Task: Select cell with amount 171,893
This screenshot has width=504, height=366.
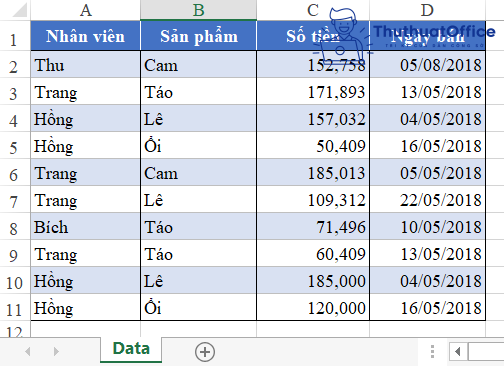Action: pos(313,92)
